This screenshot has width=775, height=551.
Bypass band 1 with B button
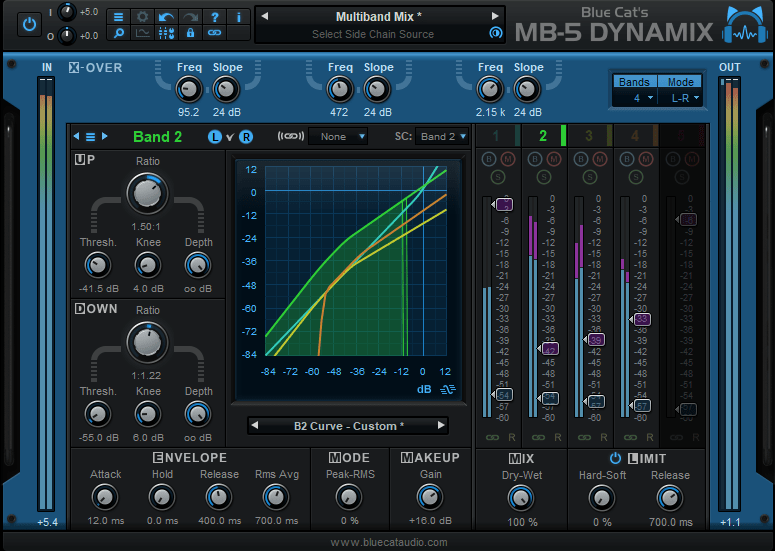coord(489,159)
